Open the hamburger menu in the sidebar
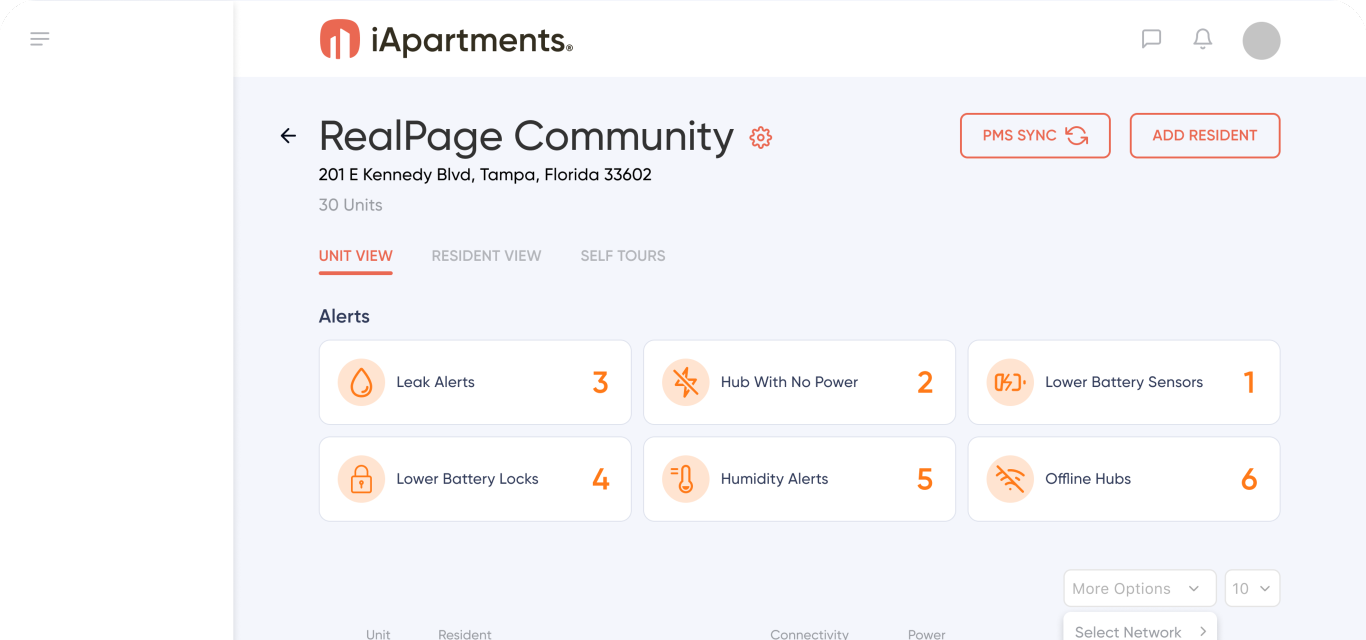Screen dimensions: 1366x640 [x=40, y=39]
